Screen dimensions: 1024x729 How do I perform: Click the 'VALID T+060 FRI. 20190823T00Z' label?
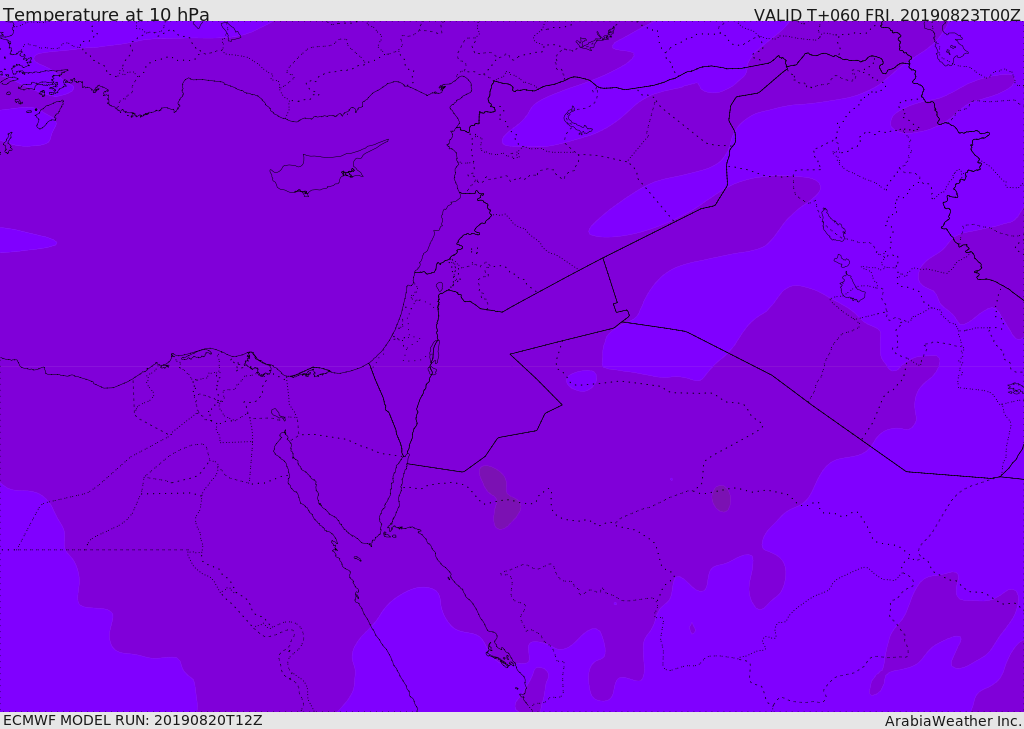(887, 14)
